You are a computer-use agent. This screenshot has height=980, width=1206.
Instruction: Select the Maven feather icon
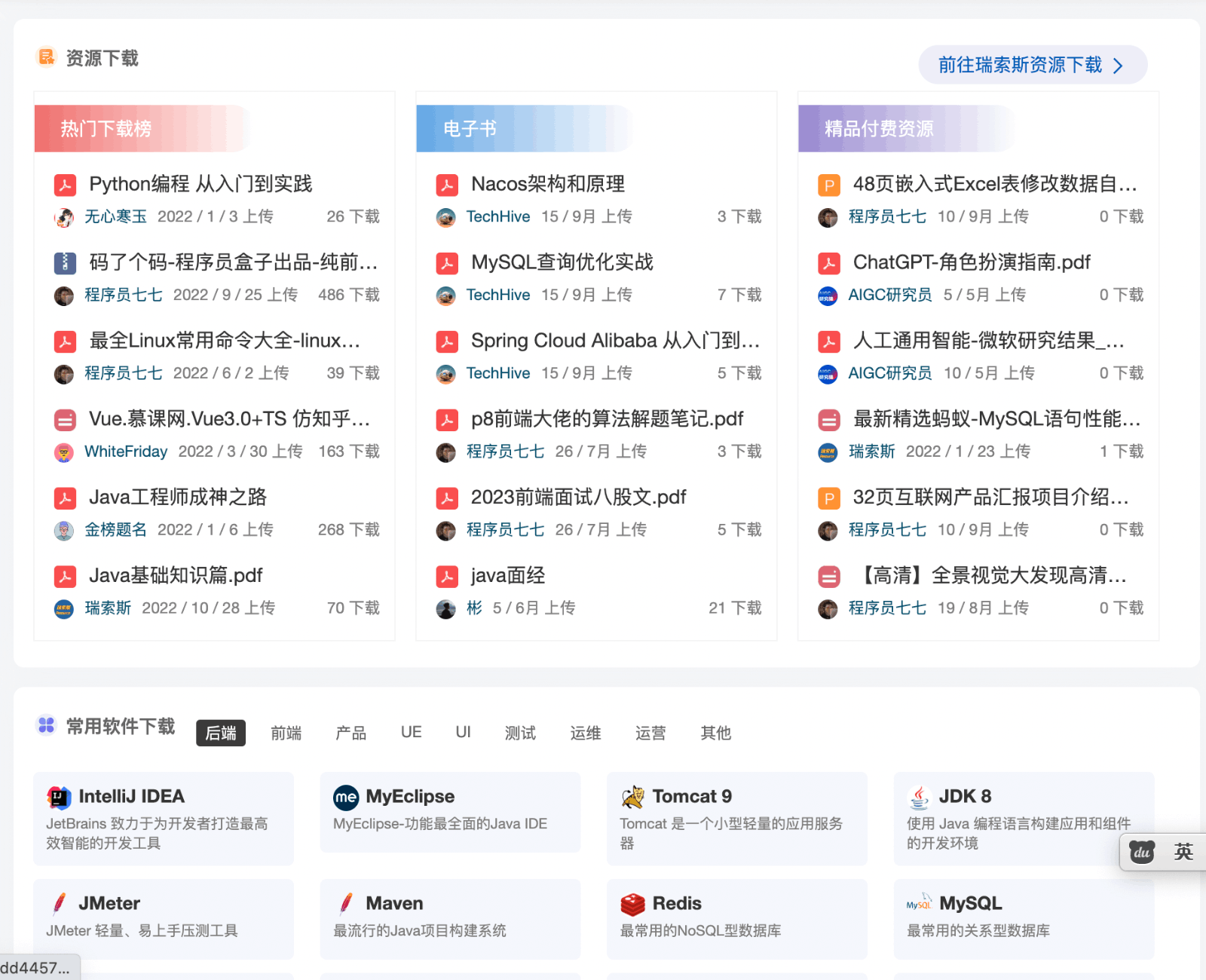pyautogui.click(x=345, y=903)
